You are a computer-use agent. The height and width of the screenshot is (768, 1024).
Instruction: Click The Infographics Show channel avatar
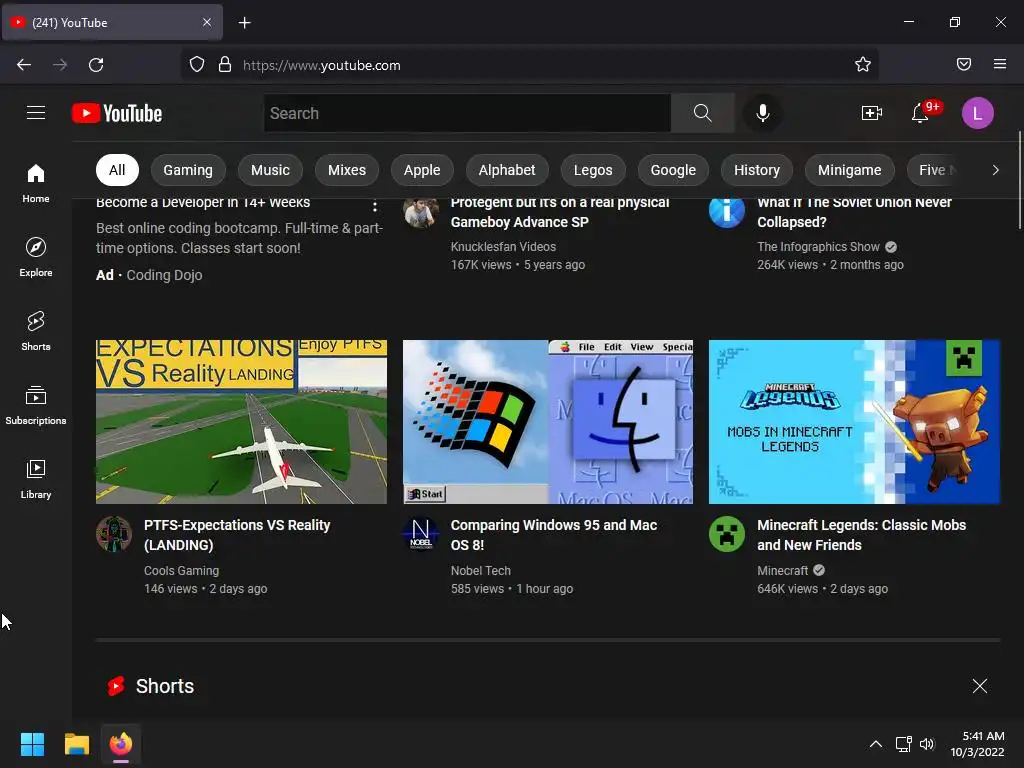point(726,212)
